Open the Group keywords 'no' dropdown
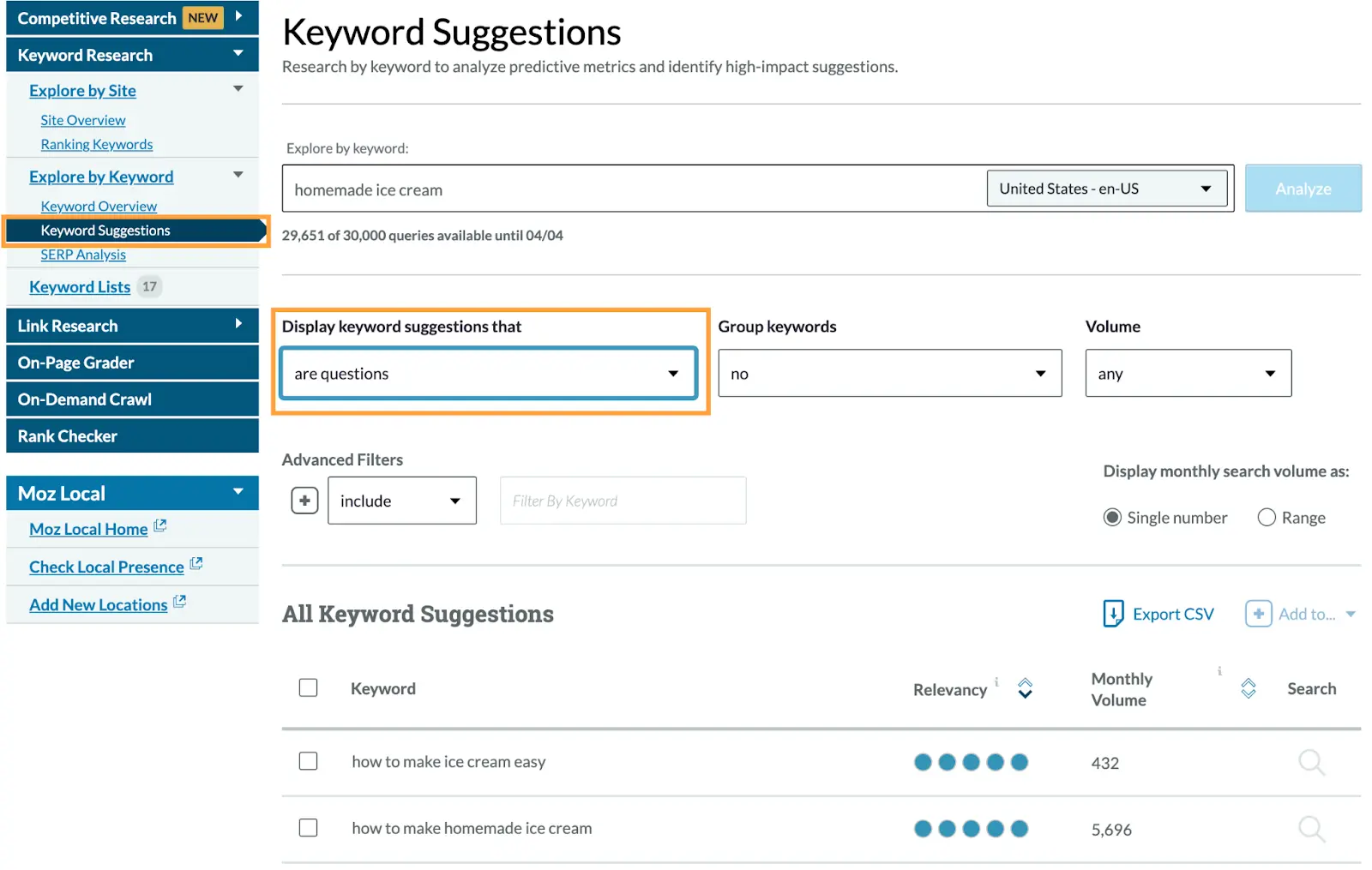The width and height of the screenshot is (1372, 870). pyautogui.click(x=889, y=374)
